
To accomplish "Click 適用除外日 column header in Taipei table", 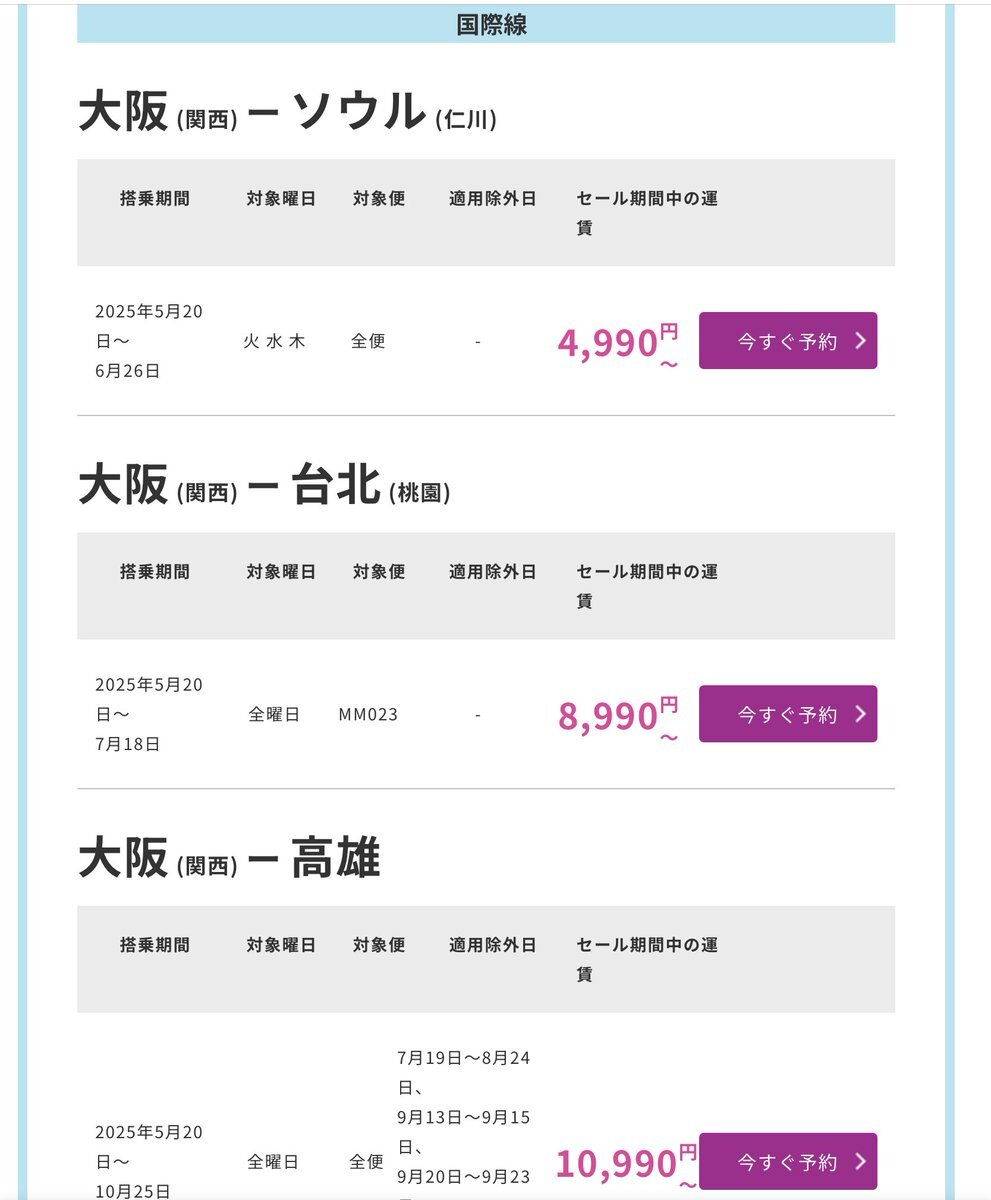I will tap(493, 572).
